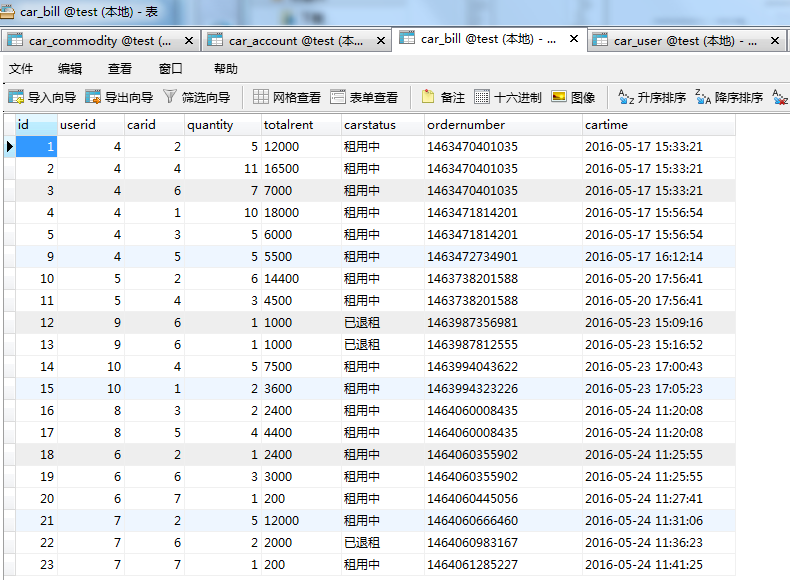Viewport: 790px width, 580px height.
Task: Select totalrent cell 3600
Action: [301, 389]
